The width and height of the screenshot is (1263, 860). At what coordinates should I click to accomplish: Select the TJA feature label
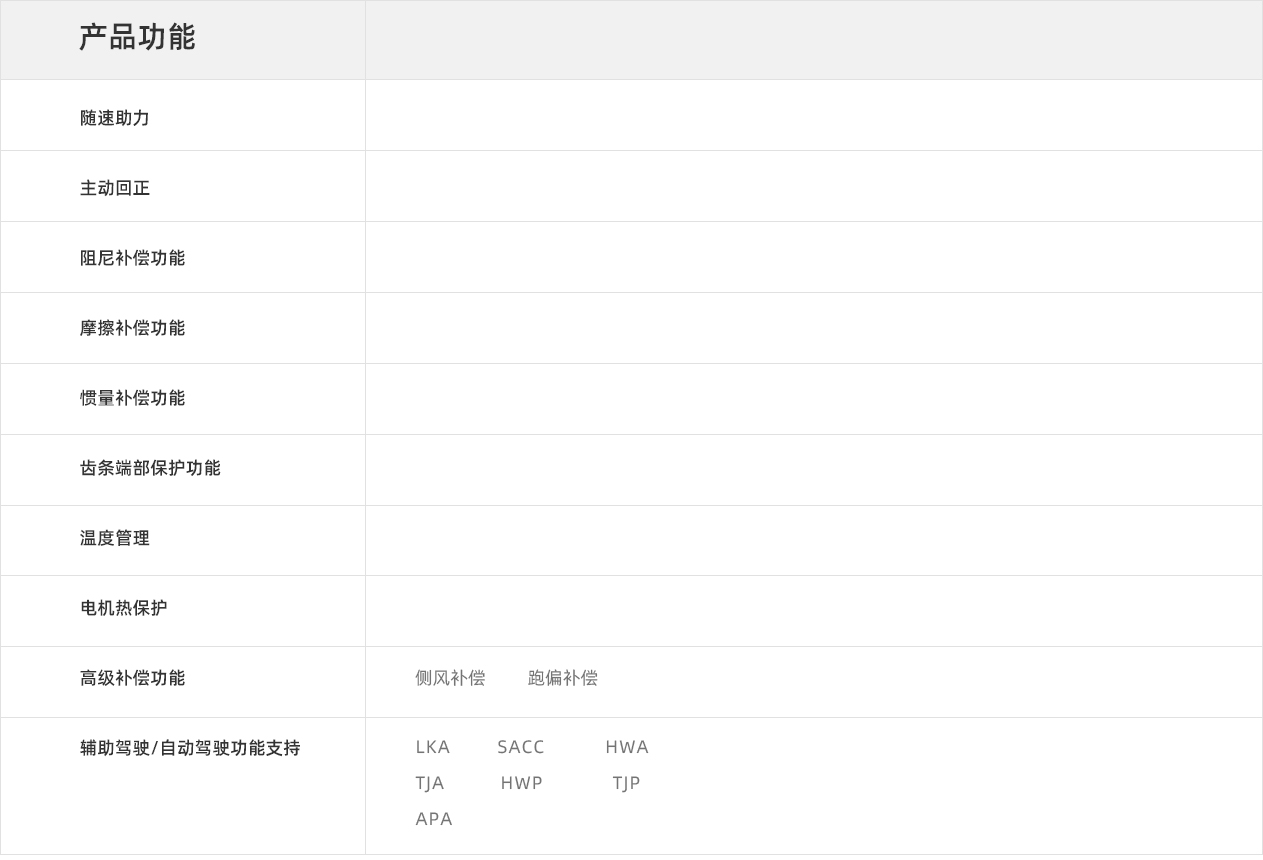click(430, 783)
